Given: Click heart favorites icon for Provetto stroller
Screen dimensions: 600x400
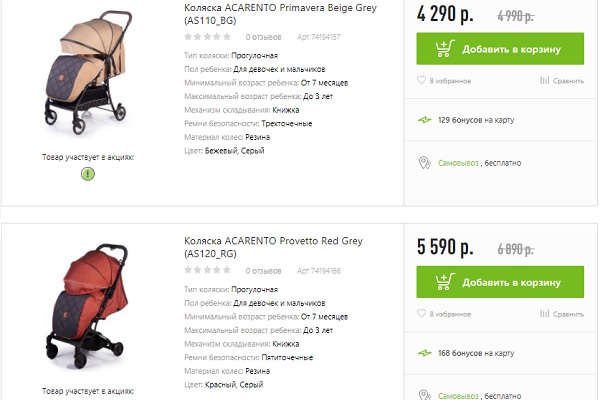Looking at the screenshot, I should [422, 314].
